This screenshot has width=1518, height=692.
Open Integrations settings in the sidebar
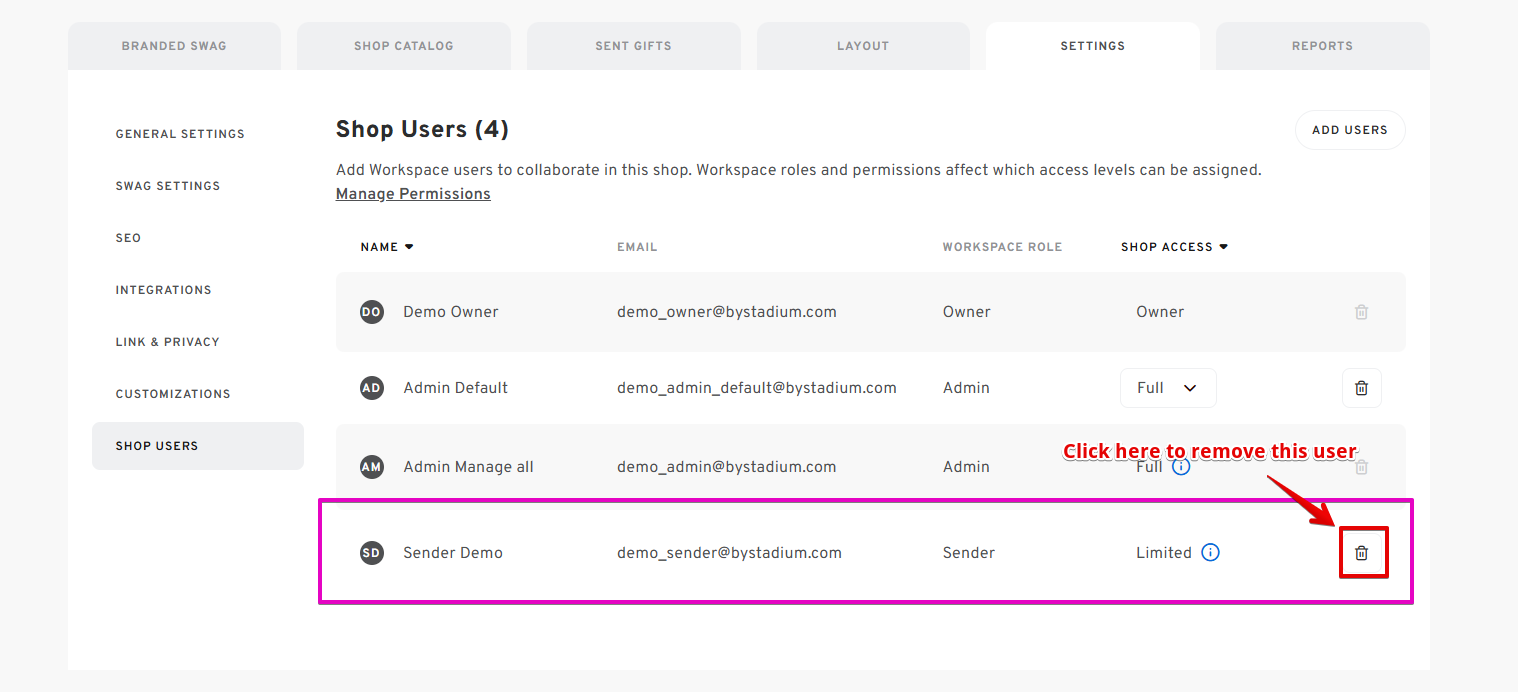163,290
